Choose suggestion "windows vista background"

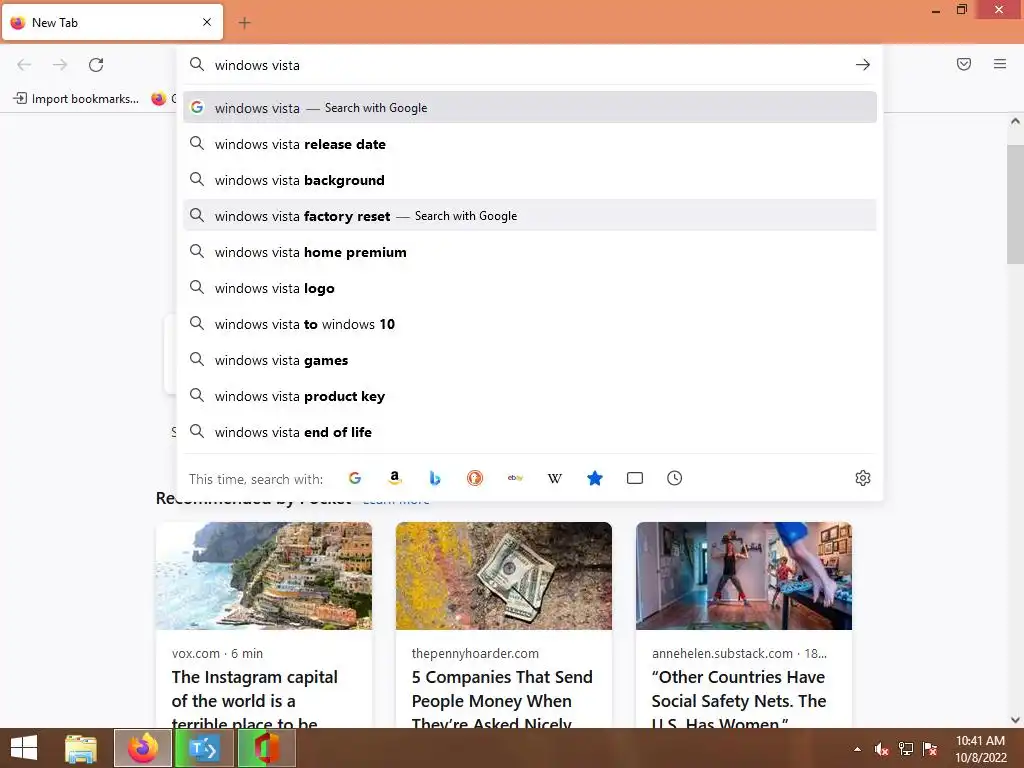coord(530,180)
